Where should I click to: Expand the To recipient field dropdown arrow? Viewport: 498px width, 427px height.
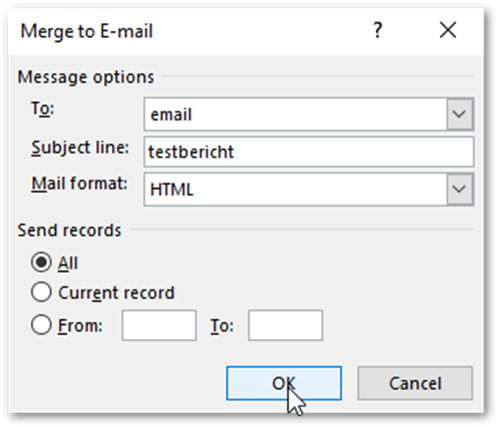[460, 114]
